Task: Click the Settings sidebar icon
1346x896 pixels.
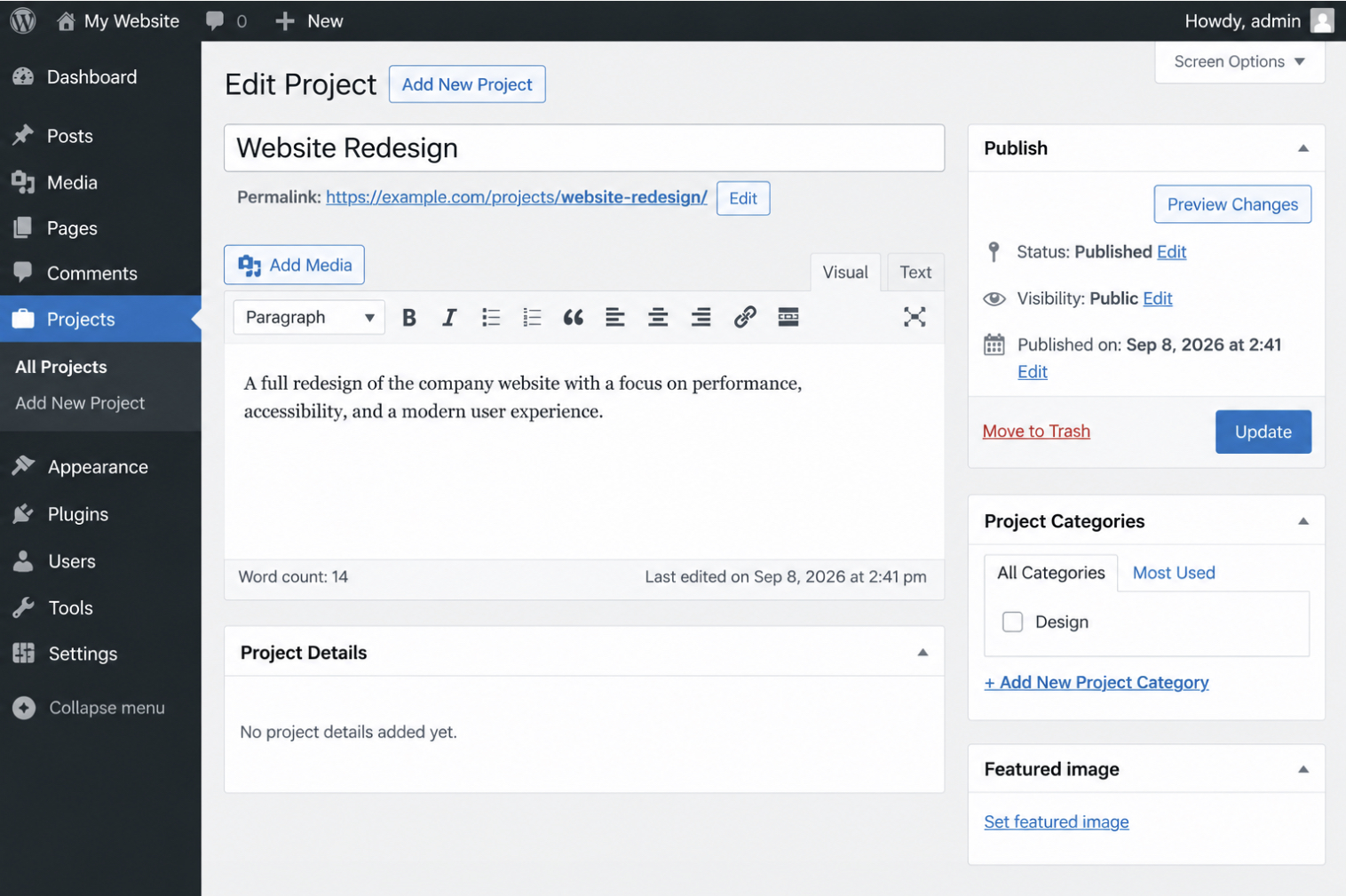Action: 23,654
